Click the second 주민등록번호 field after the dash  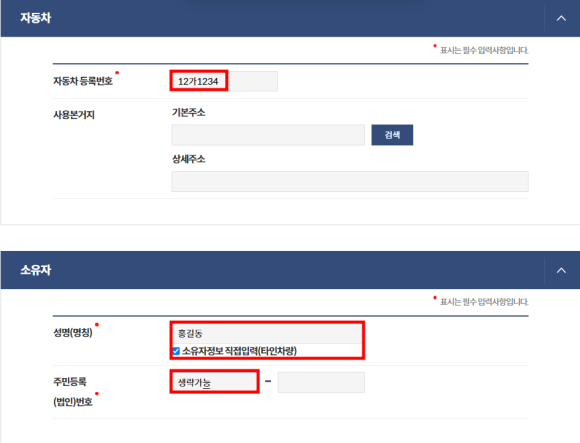[321, 382]
